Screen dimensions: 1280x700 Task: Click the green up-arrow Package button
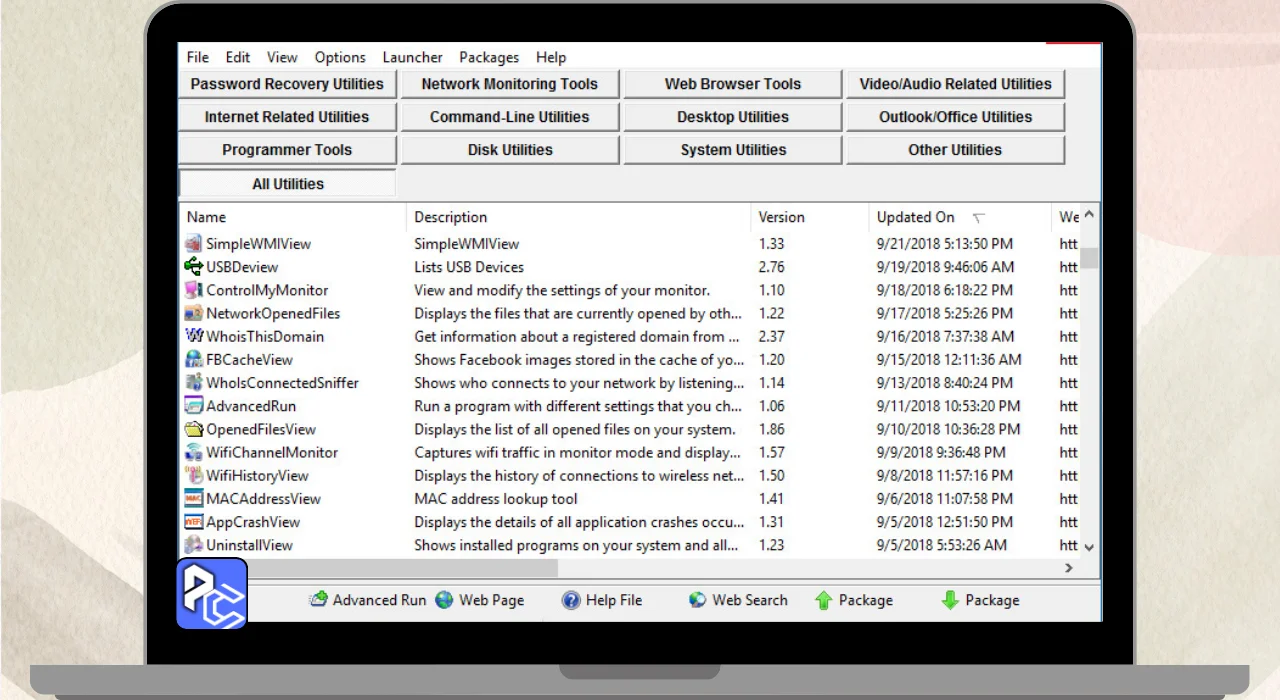point(824,600)
